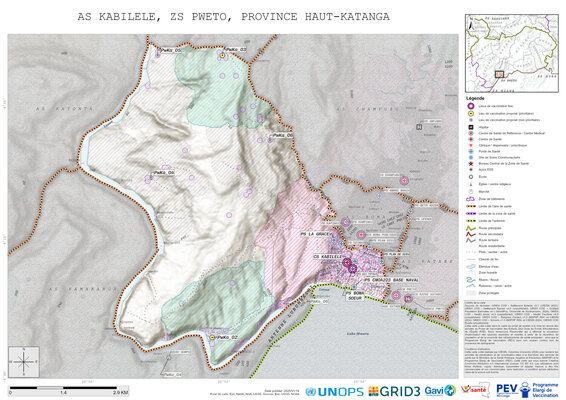Open the inset locator map thumbnail
Viewport: 566px width, 400px height.
click(511, 53)
